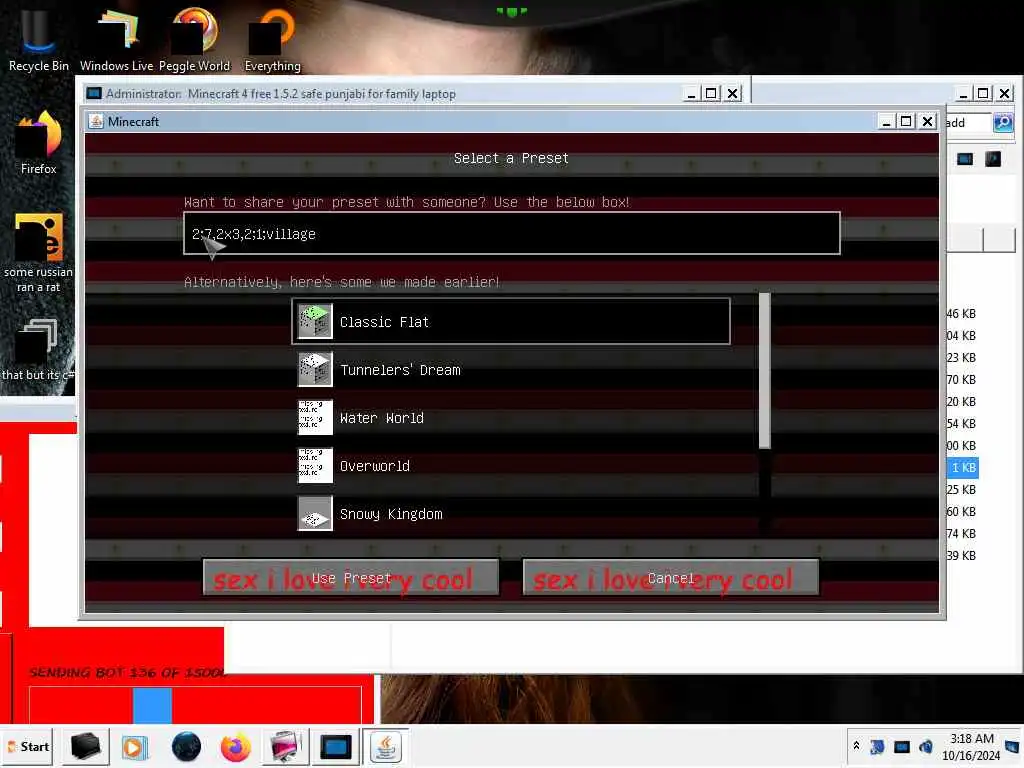This screenshot has width=1024, height=768.
Task: Open the clock showing 3:18 AM
Action: pos(971,746)
